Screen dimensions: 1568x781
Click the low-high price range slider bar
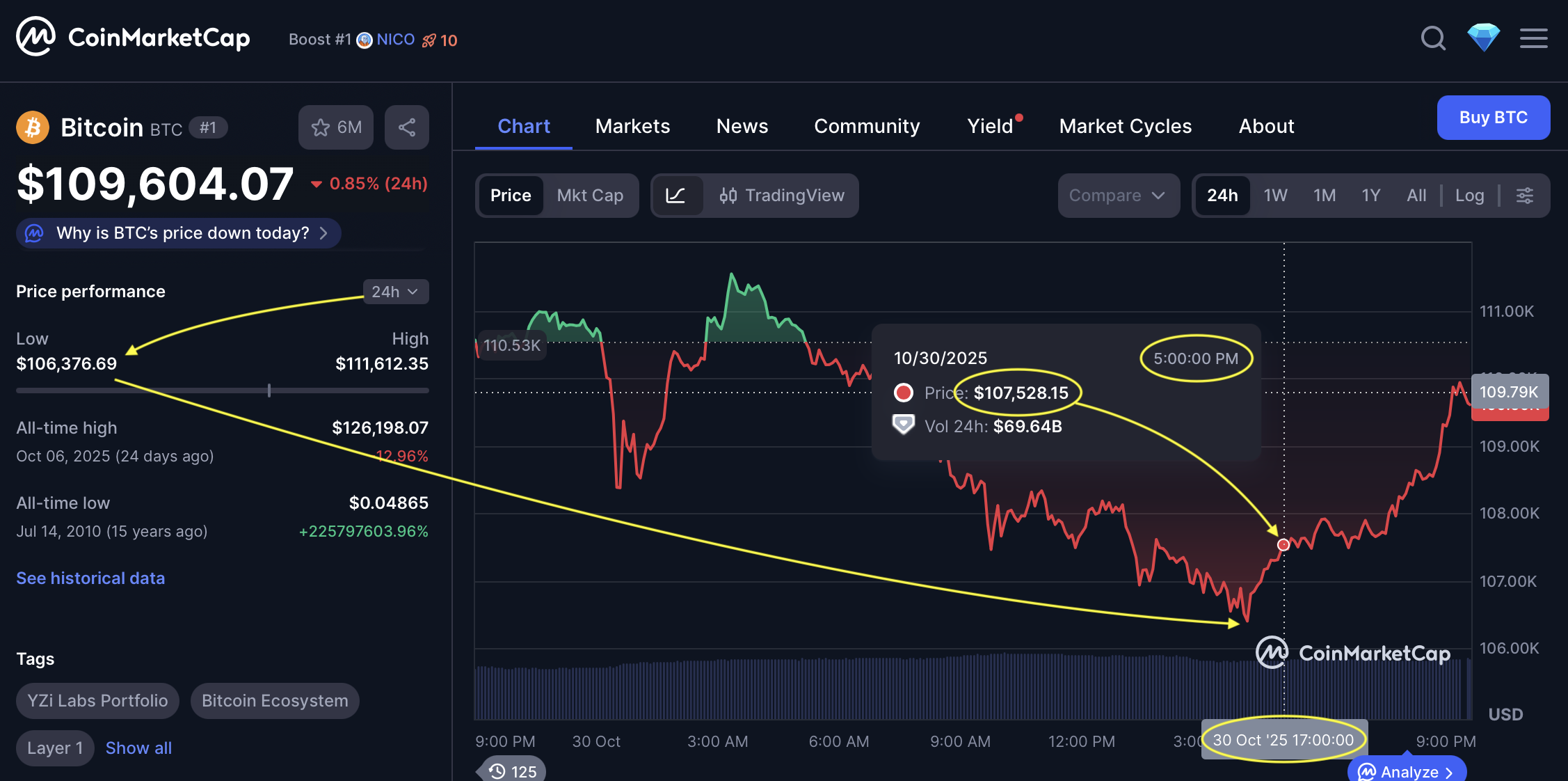pyautogui.click(x=223, y=390)
